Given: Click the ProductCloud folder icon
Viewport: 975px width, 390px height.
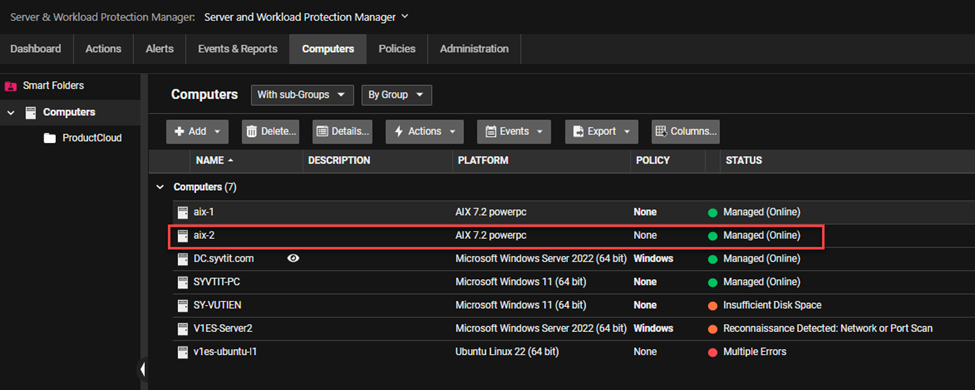Looking at the screenshot, I should pyautogui.click(x=50, y=138).
